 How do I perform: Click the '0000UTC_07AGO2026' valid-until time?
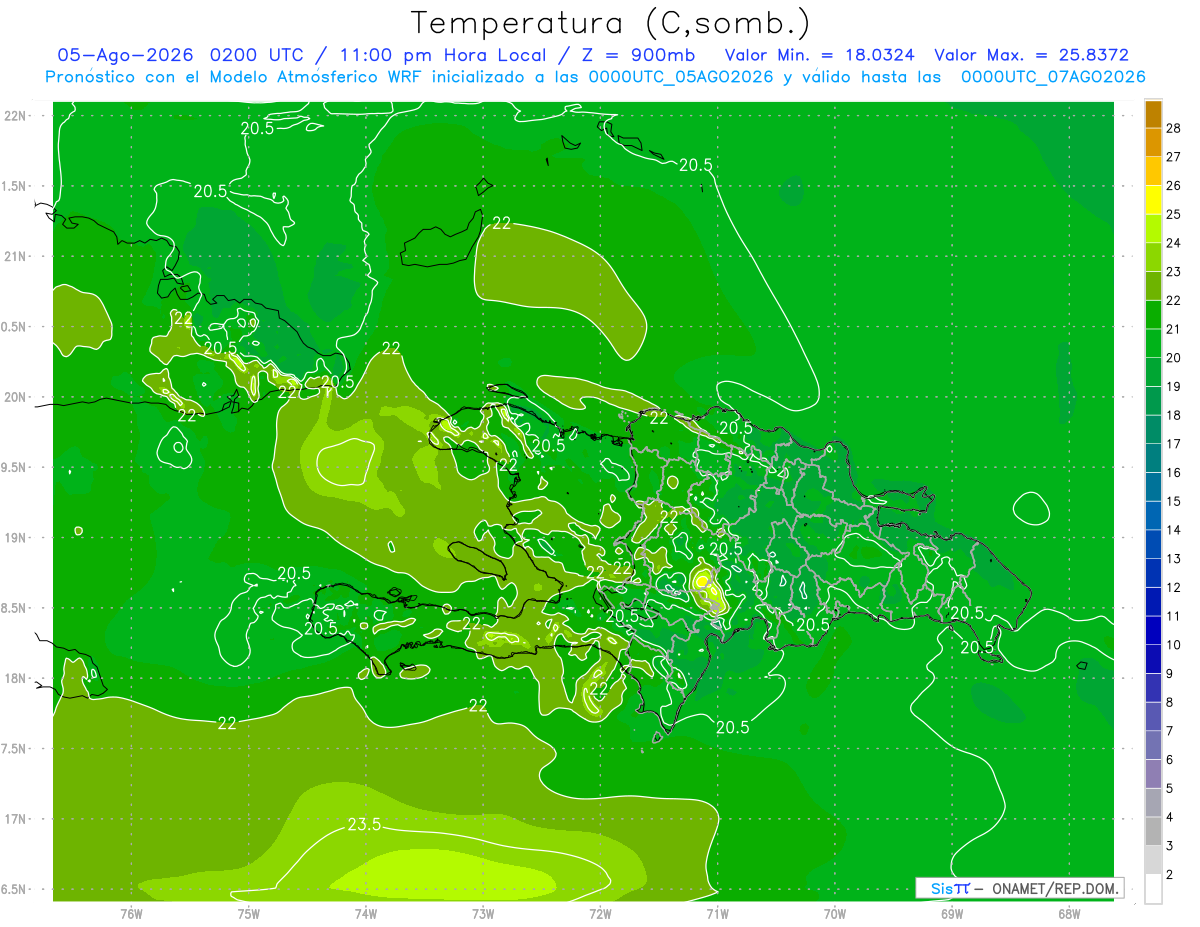click(1053, 77)
